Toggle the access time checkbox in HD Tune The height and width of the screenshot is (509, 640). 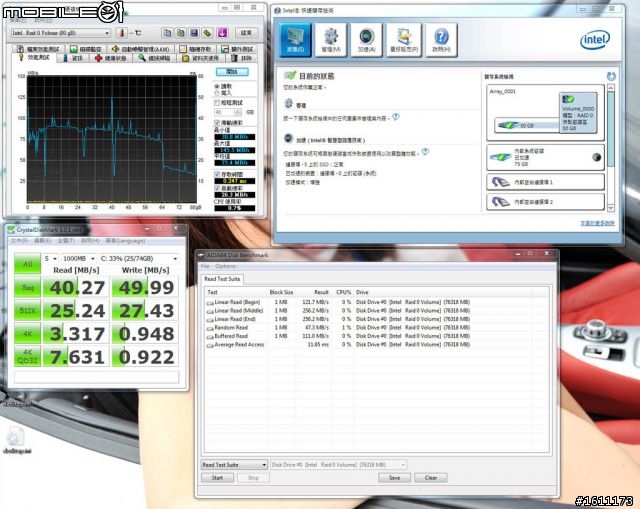pyautogui.click(x=217, y=174)
